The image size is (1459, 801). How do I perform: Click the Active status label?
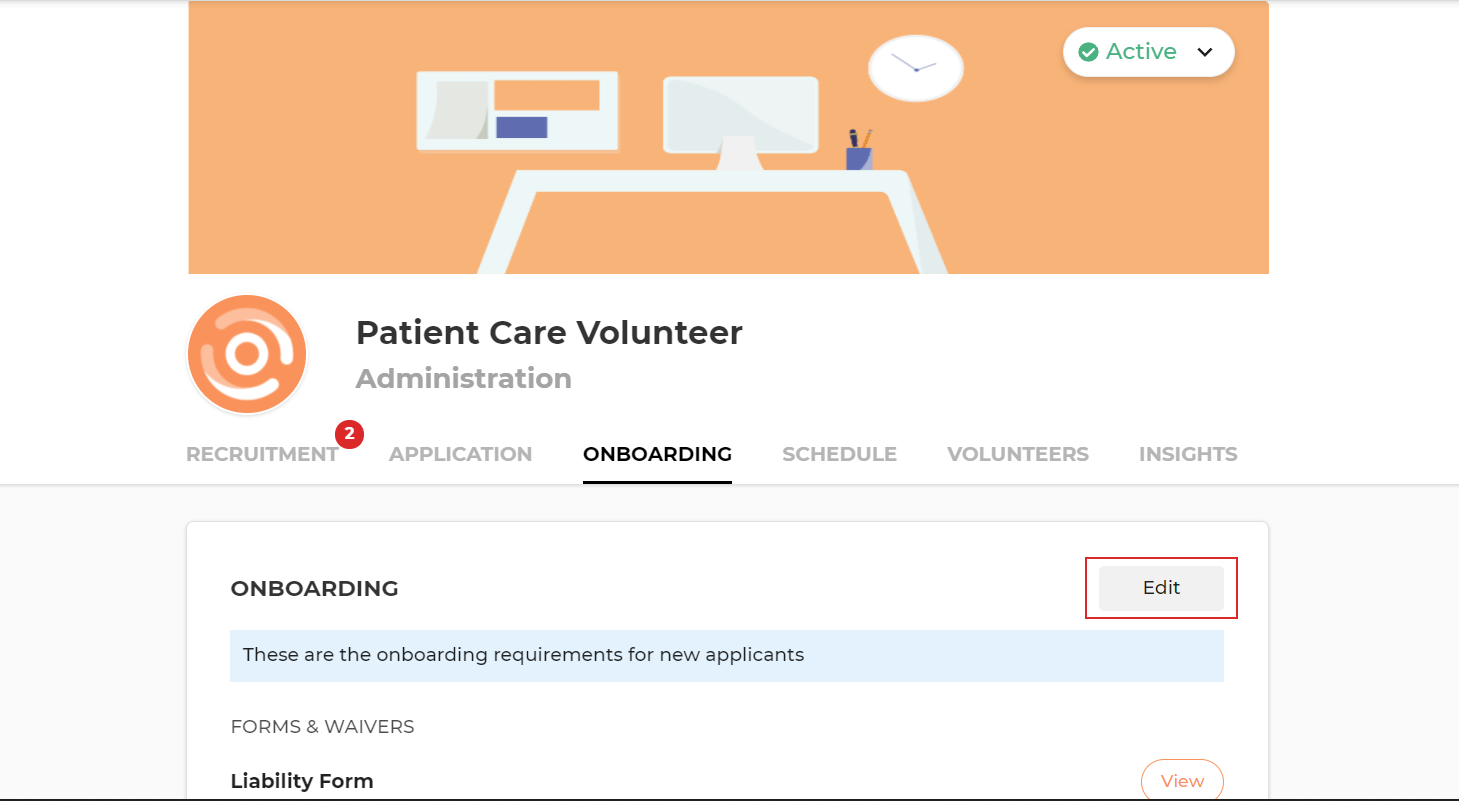pos(1141,52)
